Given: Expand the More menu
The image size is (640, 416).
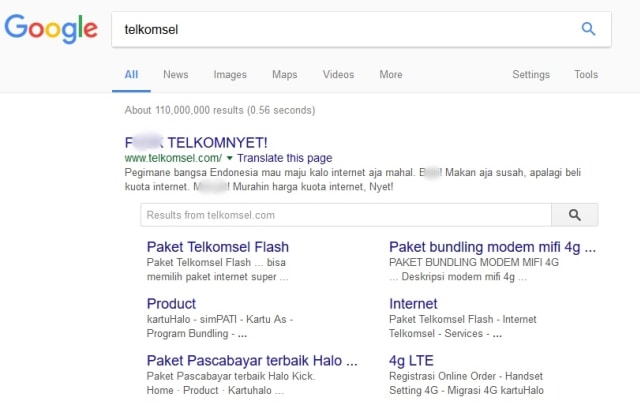Looking at the screenshot, I should tap(391, 74).
